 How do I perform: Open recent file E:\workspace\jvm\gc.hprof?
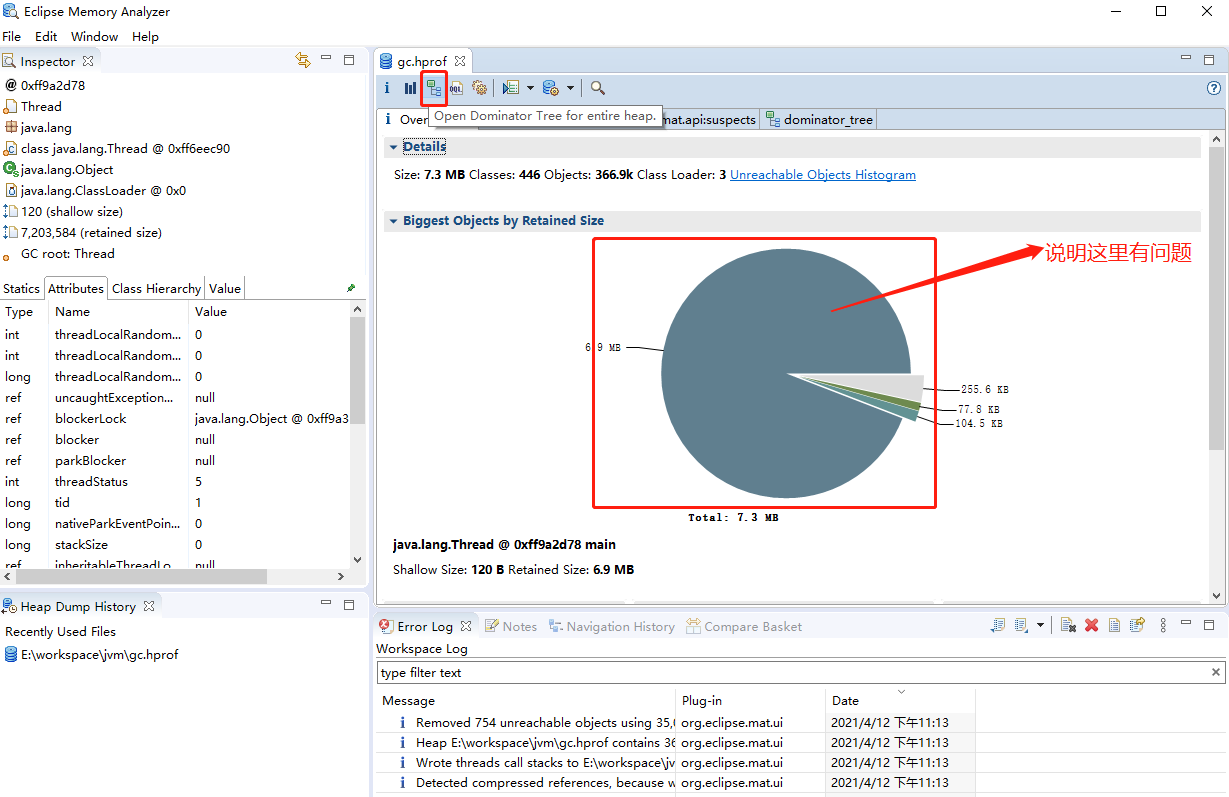91,654
